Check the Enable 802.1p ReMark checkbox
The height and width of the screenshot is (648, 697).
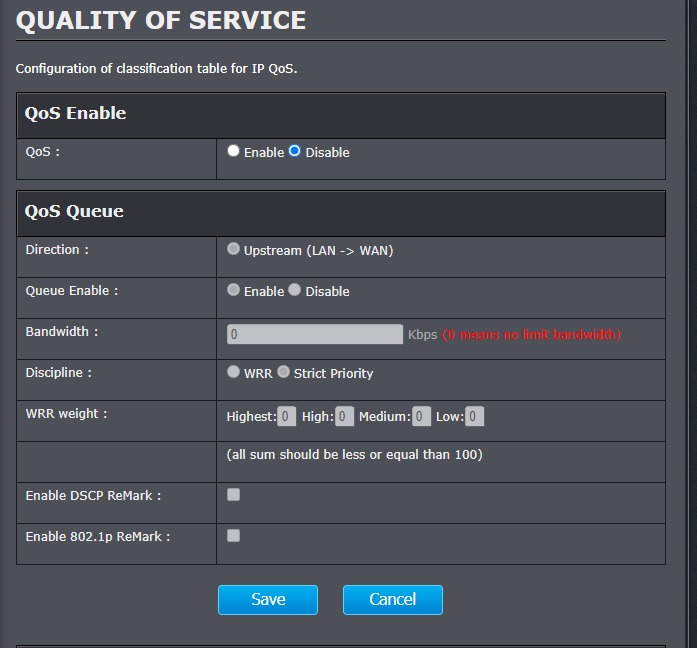click(234, 536)
